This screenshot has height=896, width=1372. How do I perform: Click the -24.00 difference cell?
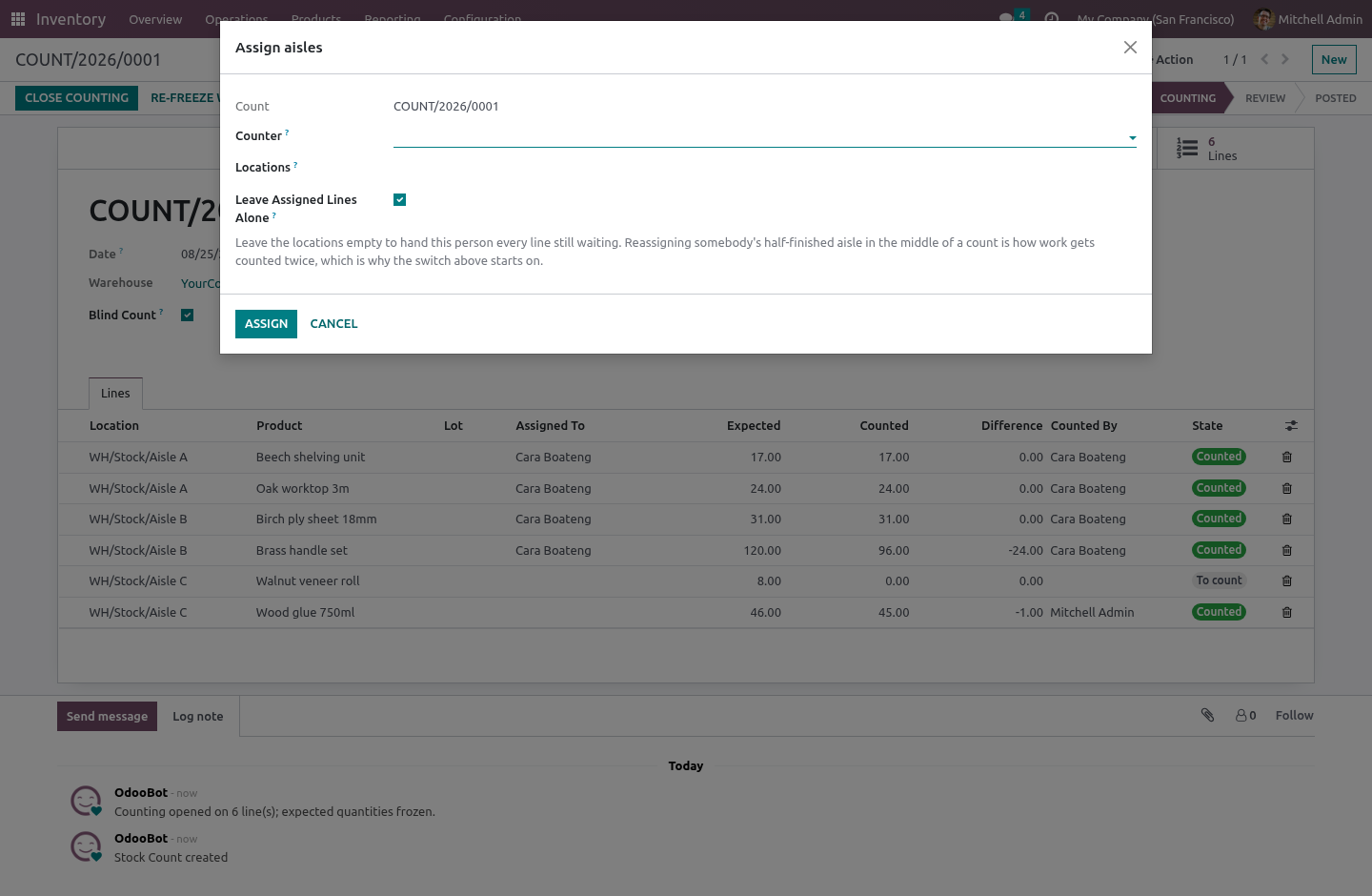pyautogui.click(x=1025, y=551)
